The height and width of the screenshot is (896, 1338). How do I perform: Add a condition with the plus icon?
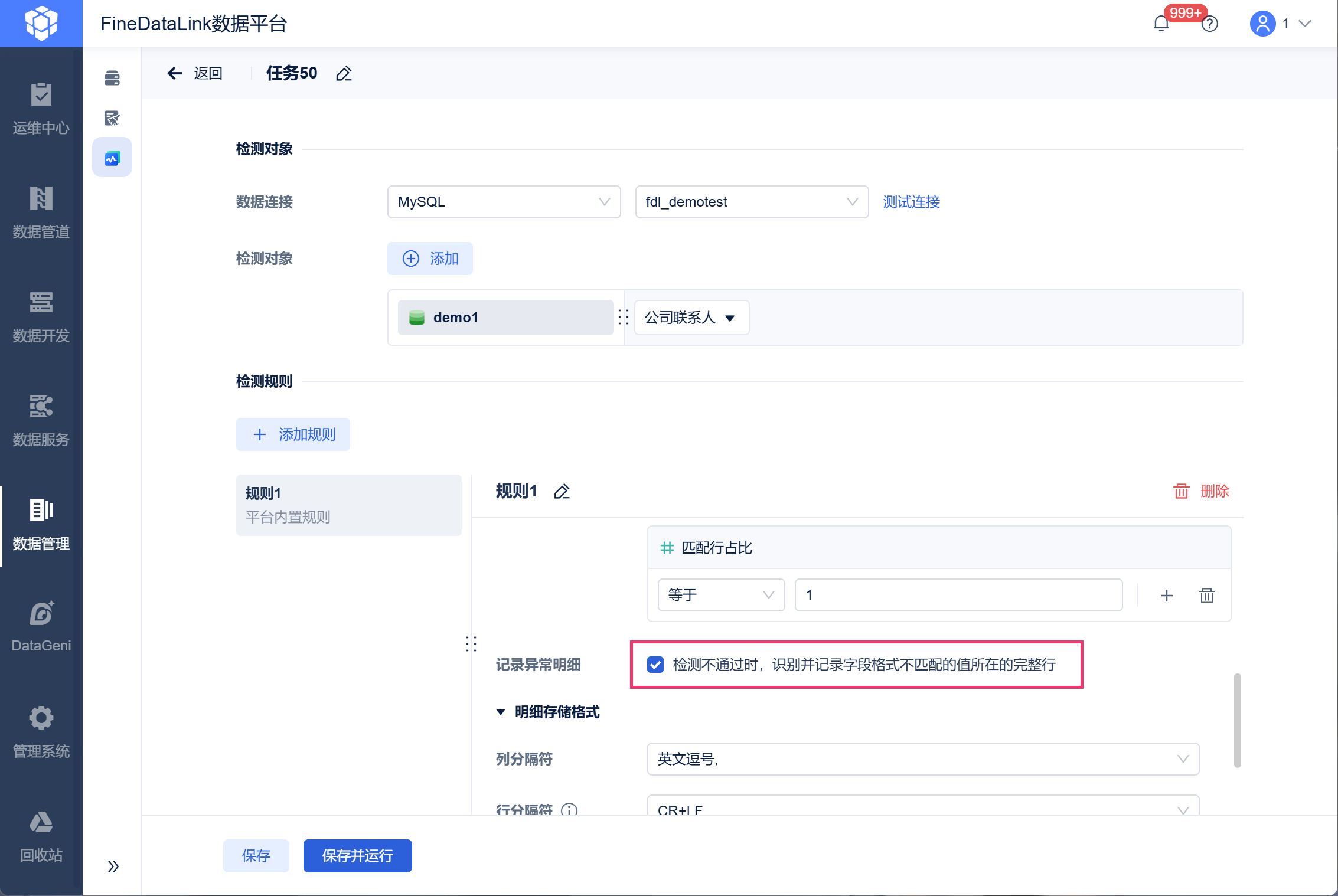[1167, 595]
